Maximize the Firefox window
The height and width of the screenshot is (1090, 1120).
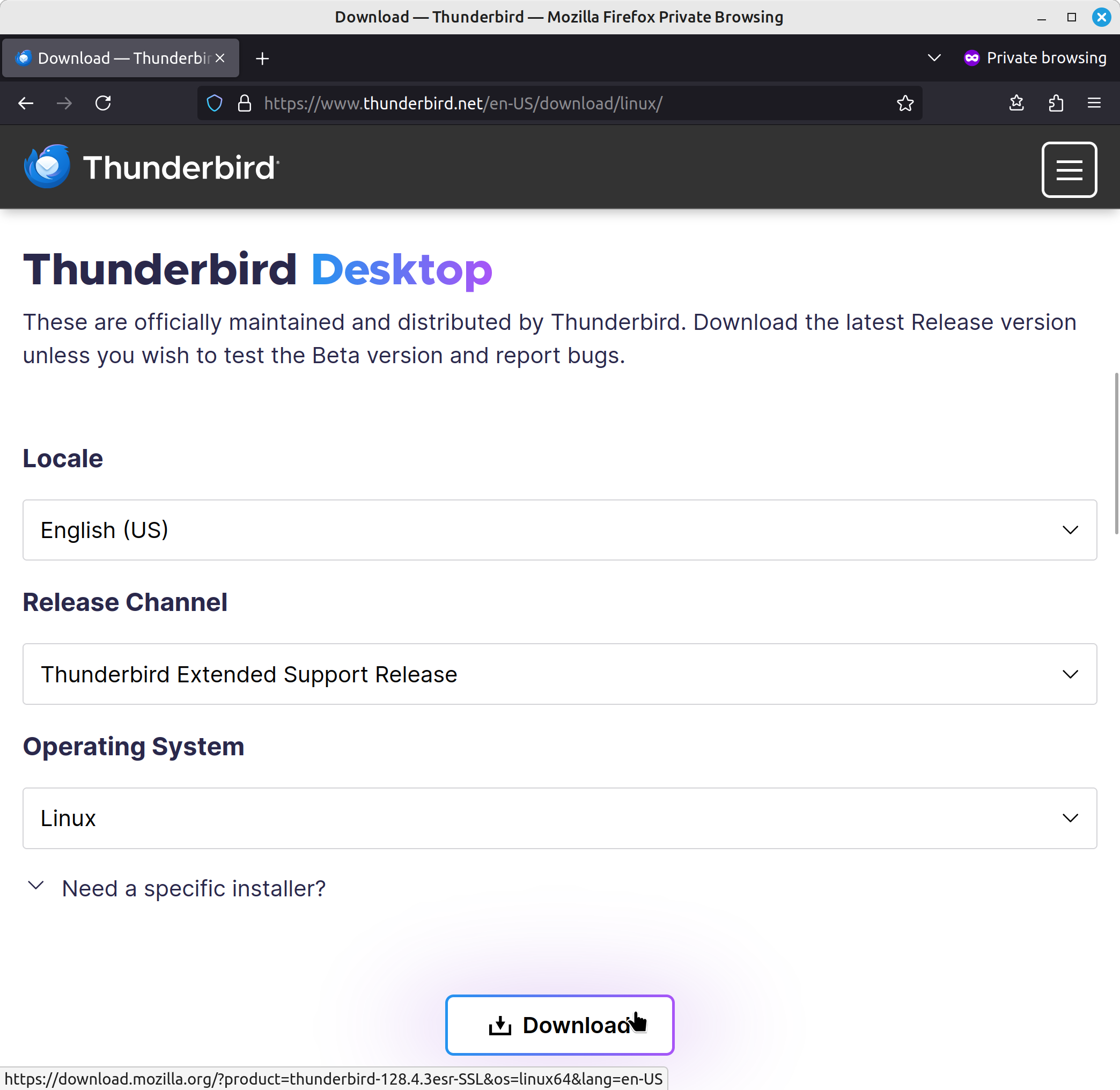click(1071, 17)
